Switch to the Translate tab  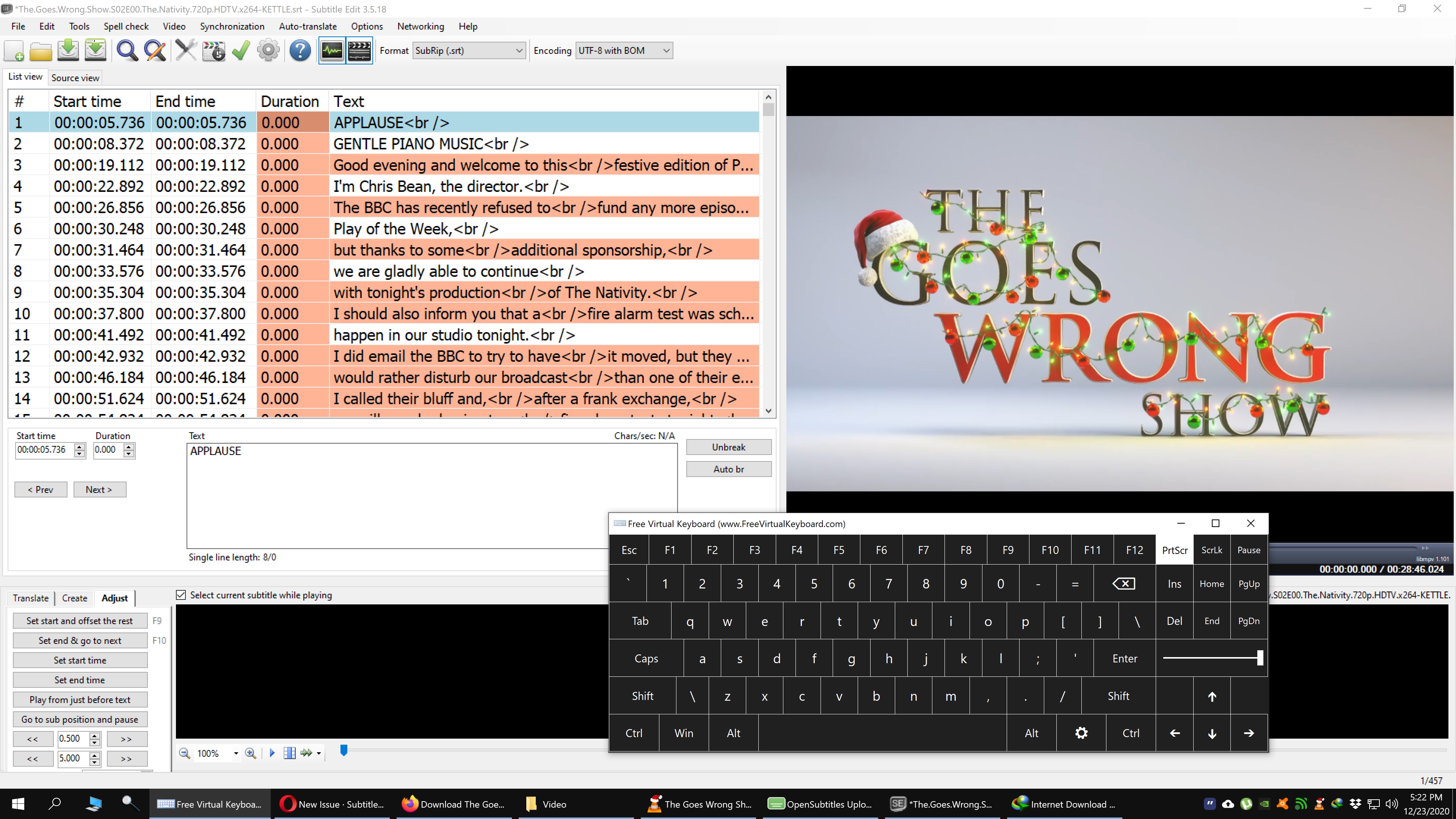point(30,598)
